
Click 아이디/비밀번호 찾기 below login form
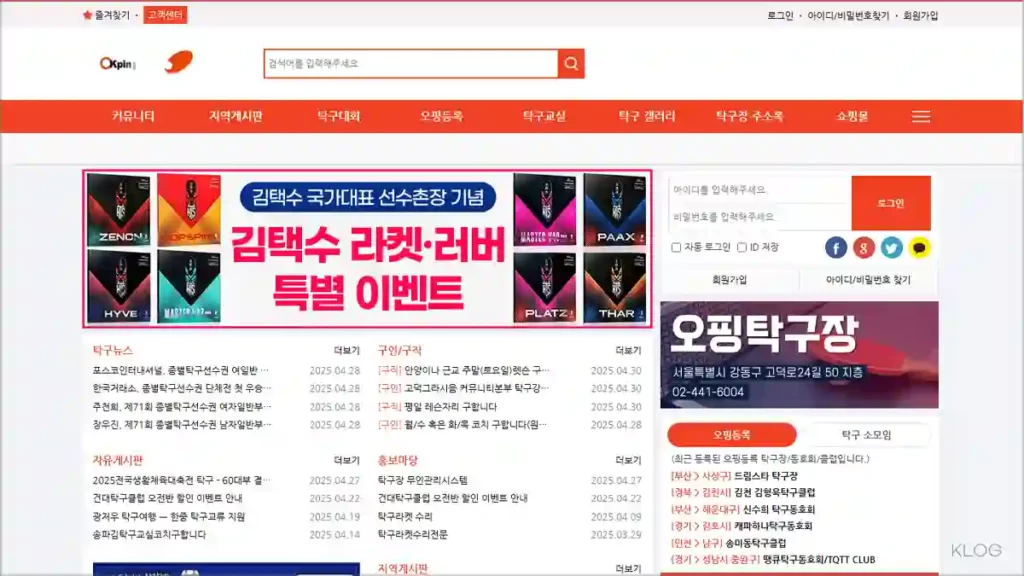point(868,280)
